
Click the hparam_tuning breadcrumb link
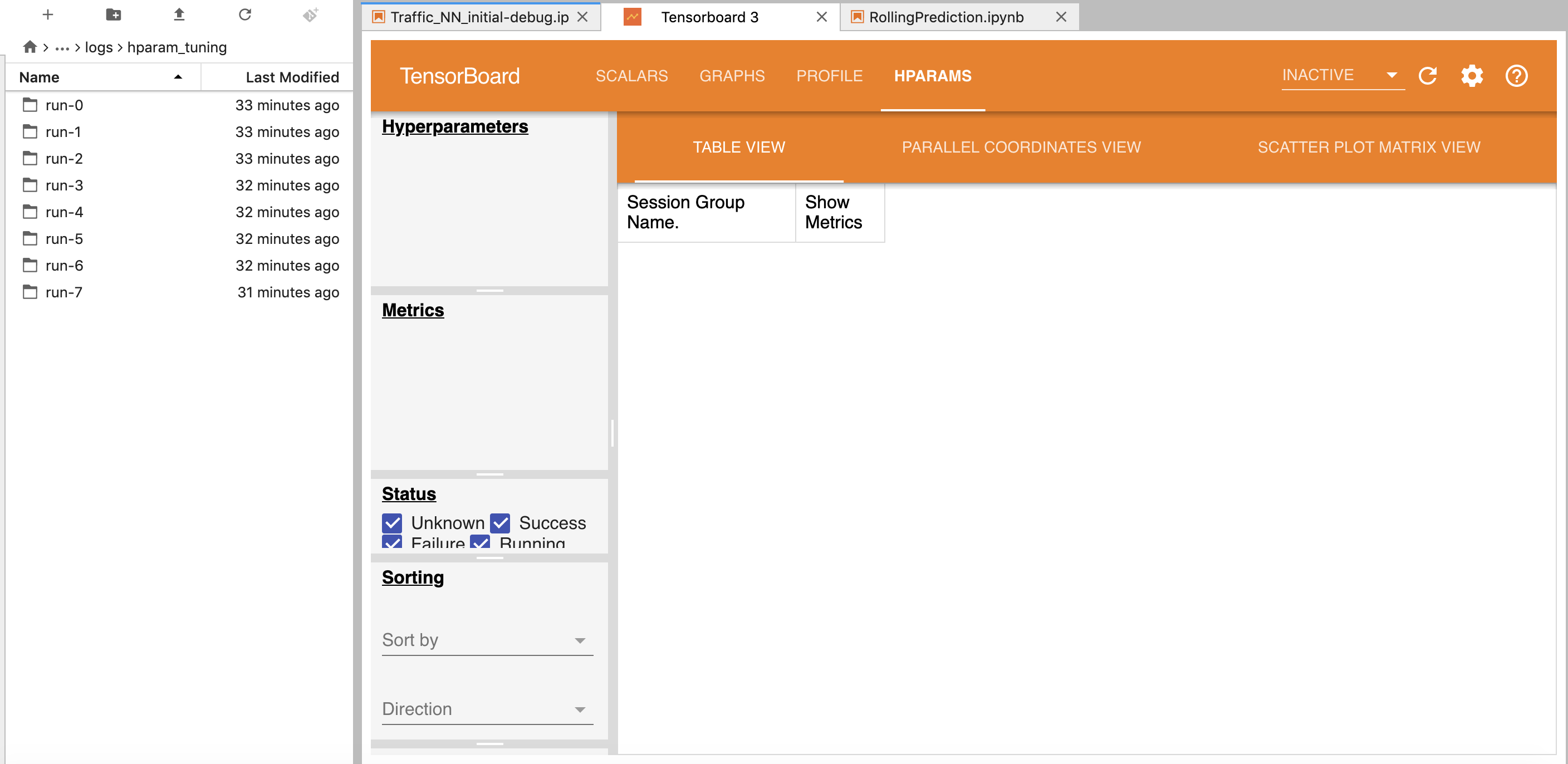coord(177,47)
